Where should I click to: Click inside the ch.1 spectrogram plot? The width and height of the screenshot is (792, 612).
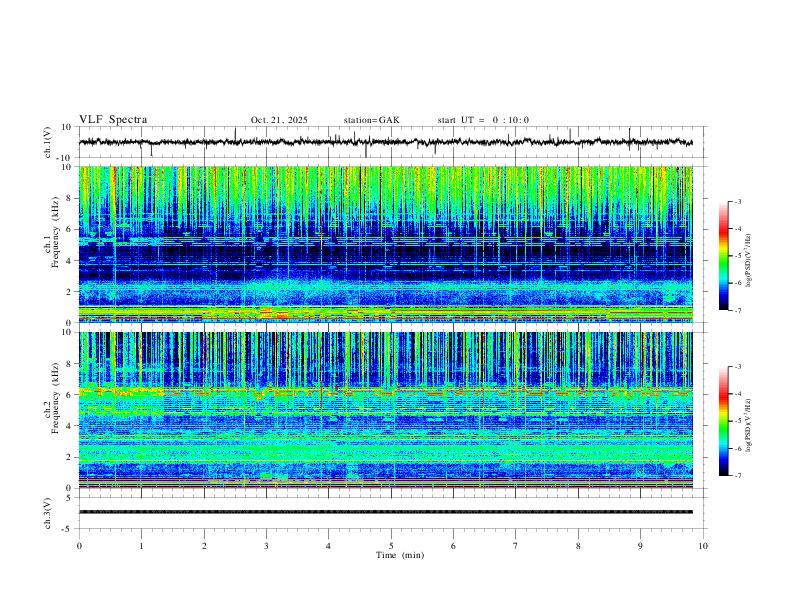390,245
